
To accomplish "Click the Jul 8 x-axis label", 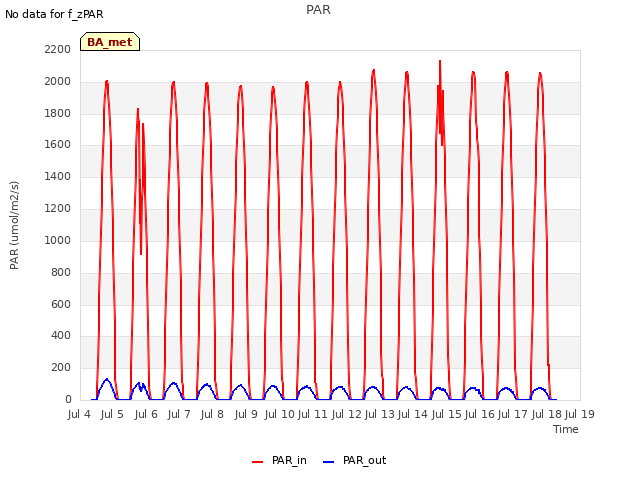I will pos(212,414).
